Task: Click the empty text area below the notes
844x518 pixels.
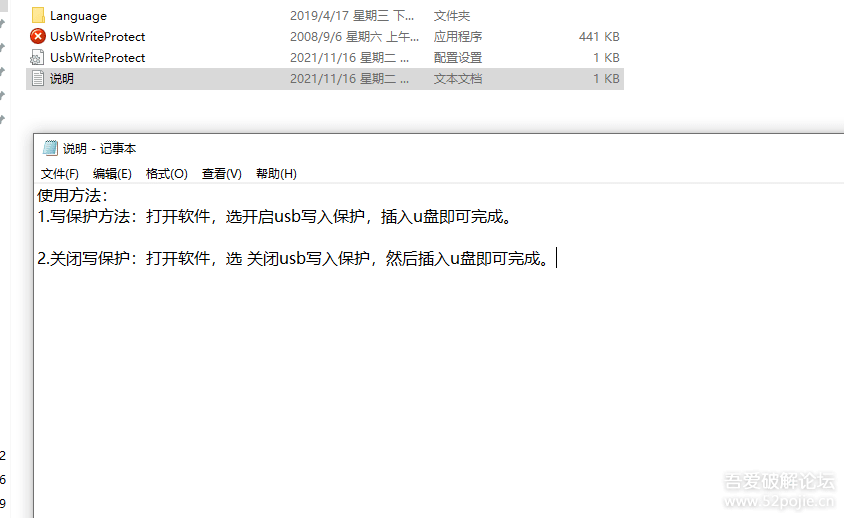Action: (x=439, y=393)
